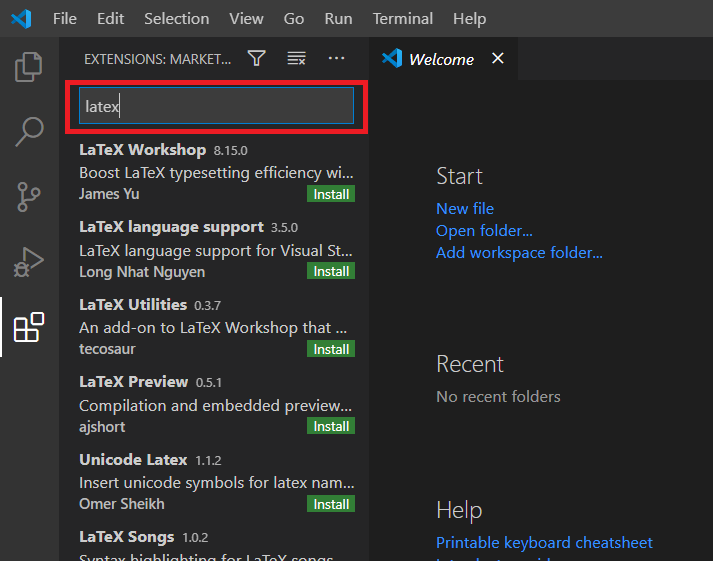Select LaTeX Preview extension title
This screenshot has height=561, width=713.
(134, 382)
